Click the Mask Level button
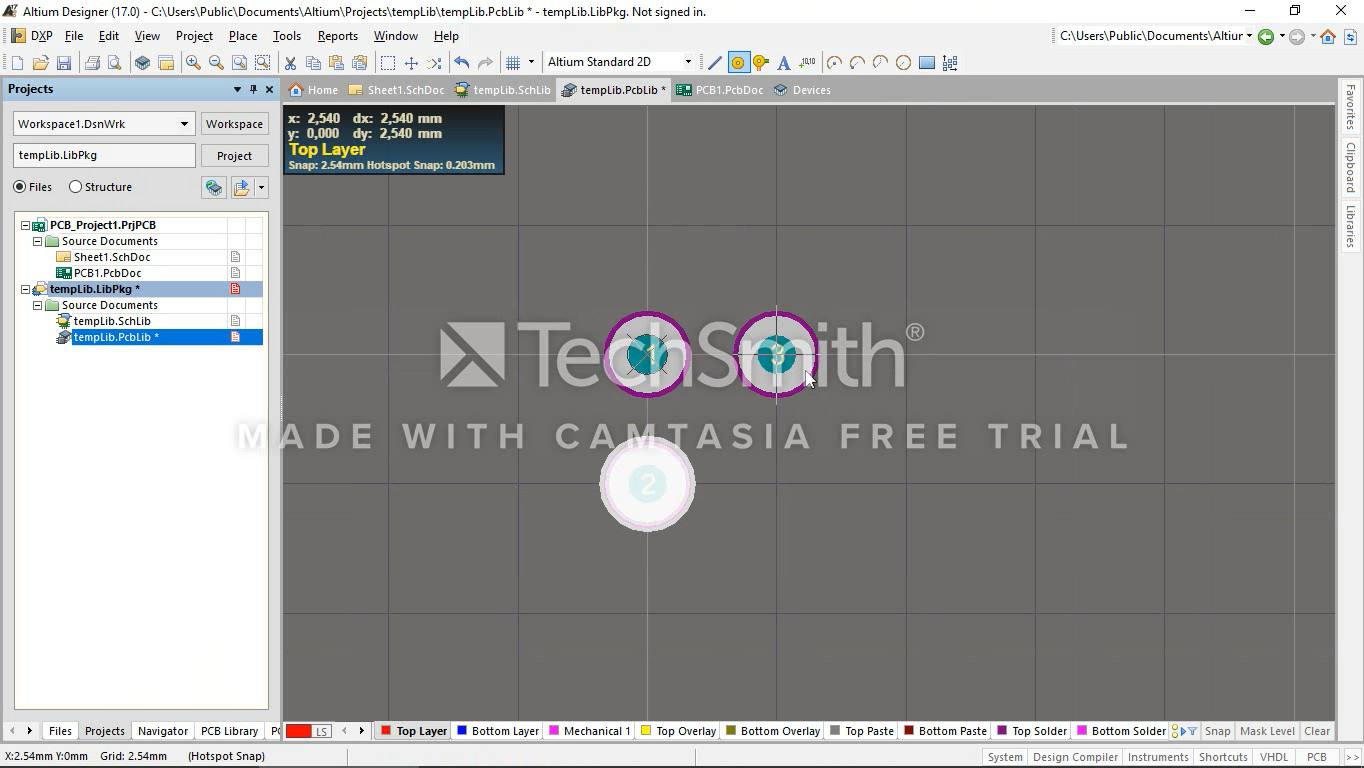Image resolution: width=1364 pixels, height=768 pixels. click(x=1267, y=731)
